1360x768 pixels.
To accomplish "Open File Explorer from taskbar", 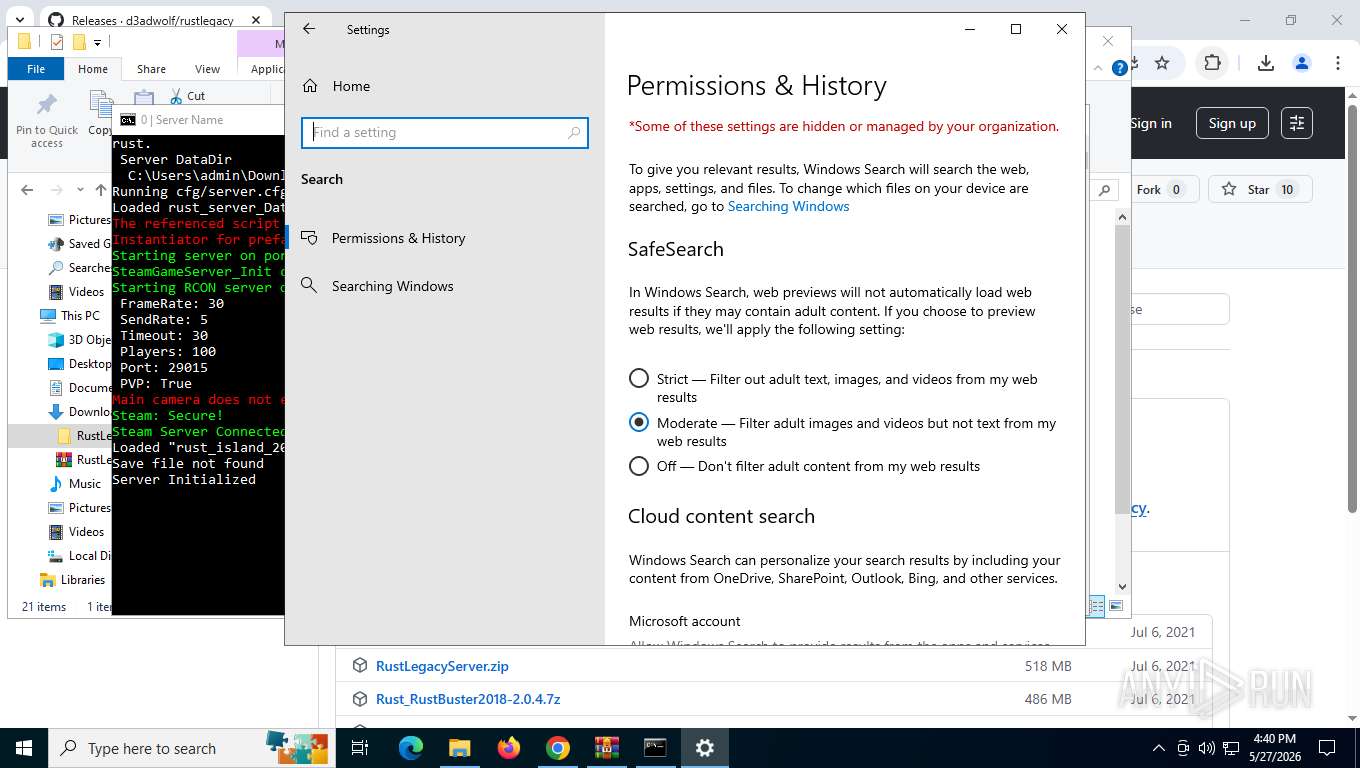I will [x=459, y=748].
